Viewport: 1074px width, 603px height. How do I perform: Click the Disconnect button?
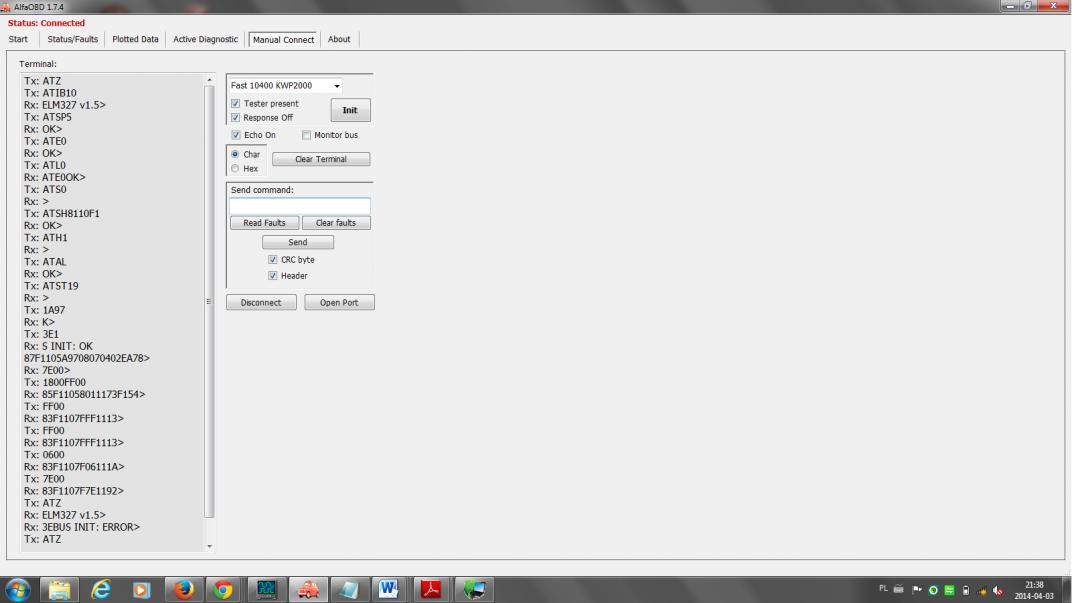[x=261, y=302]
